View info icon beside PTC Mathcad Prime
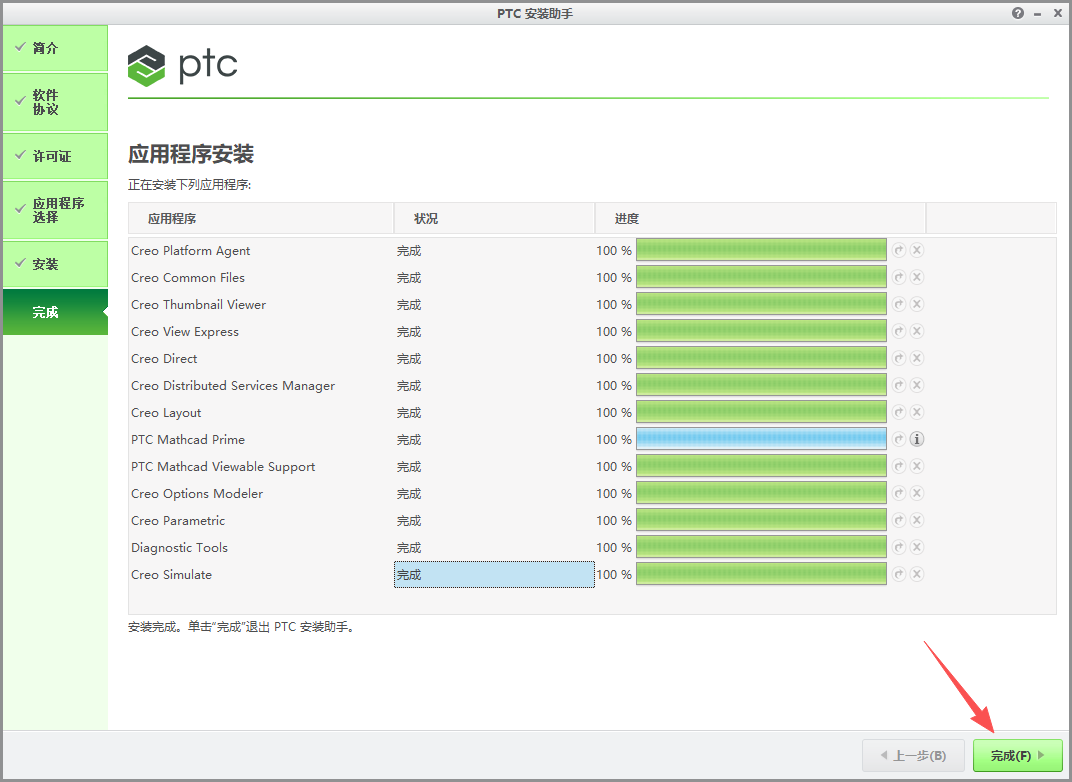1072x782 pixels. (x=918, y=439)
